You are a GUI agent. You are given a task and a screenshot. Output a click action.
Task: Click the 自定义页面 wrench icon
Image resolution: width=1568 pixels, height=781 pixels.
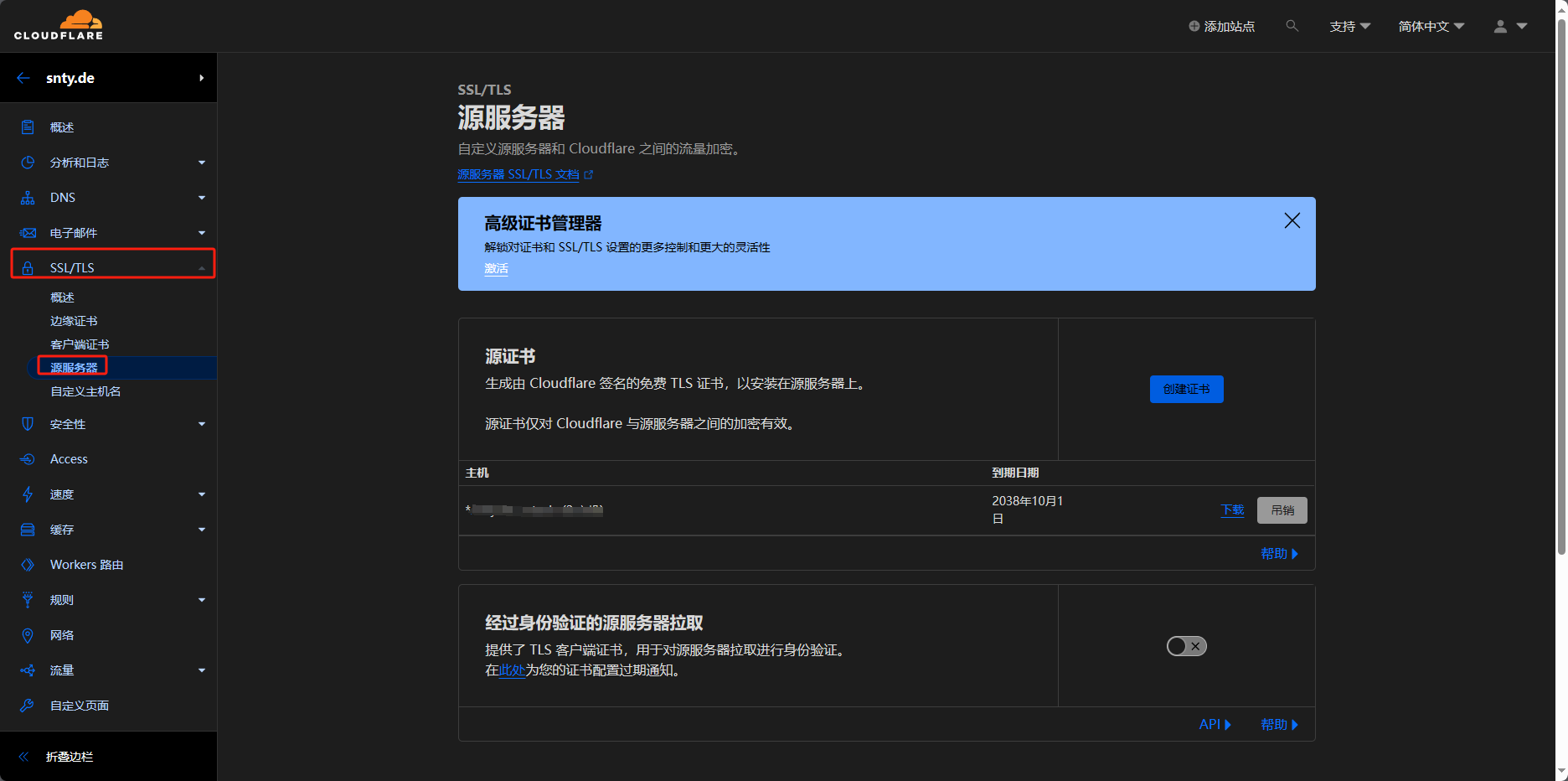click(x=28, y=706)
